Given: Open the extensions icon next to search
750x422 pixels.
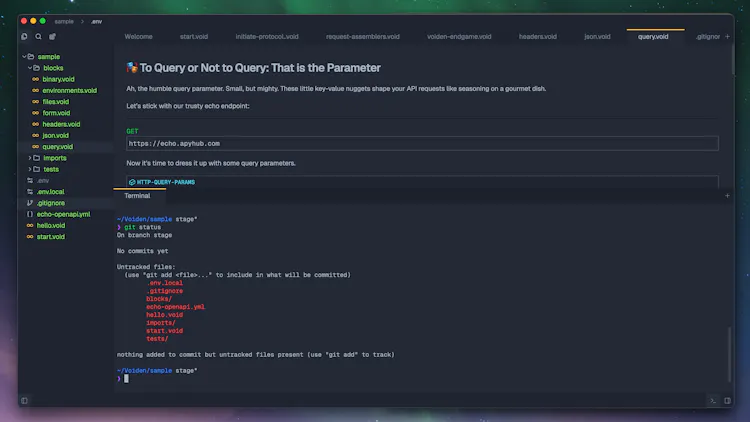Looking at the screenshot, I should [52, 36].
